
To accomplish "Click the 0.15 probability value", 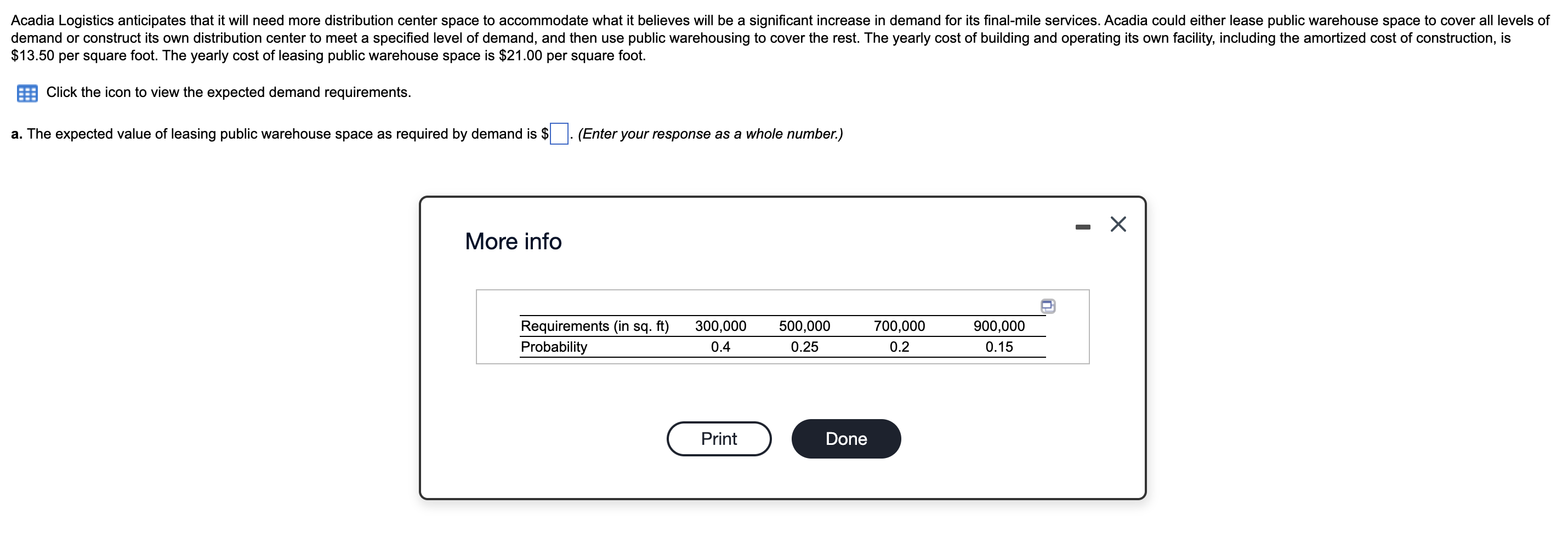I will coord(999,347).
